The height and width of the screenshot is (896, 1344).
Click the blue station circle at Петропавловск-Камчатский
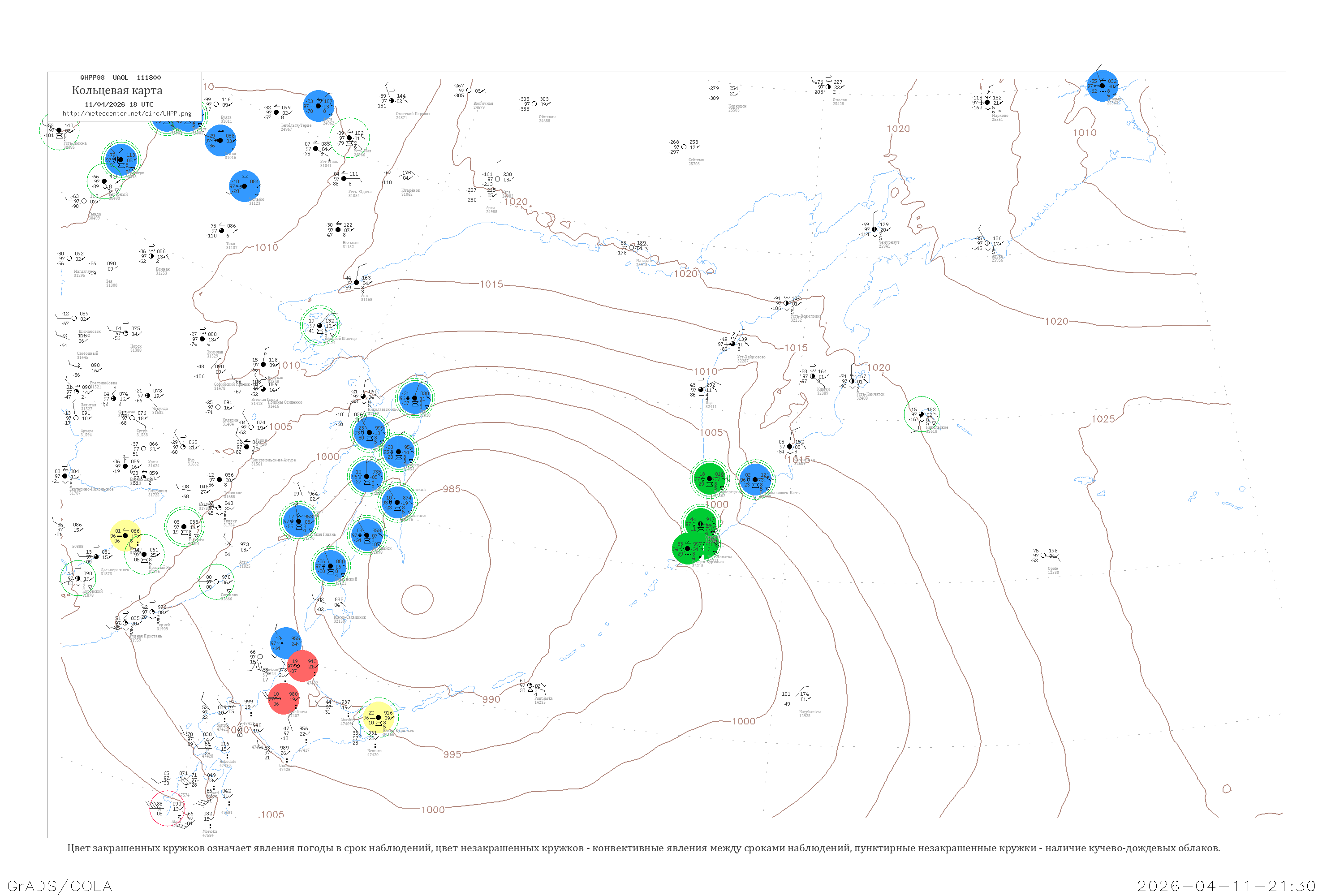point(755,479)
